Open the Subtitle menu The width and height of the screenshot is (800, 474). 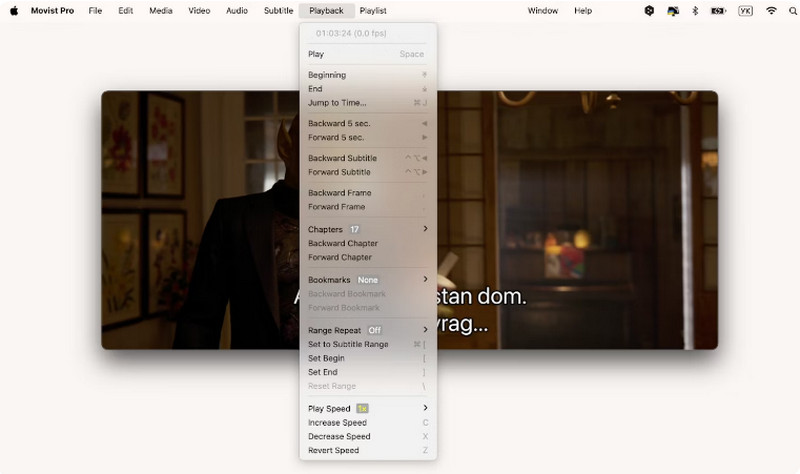pos(278,10)
